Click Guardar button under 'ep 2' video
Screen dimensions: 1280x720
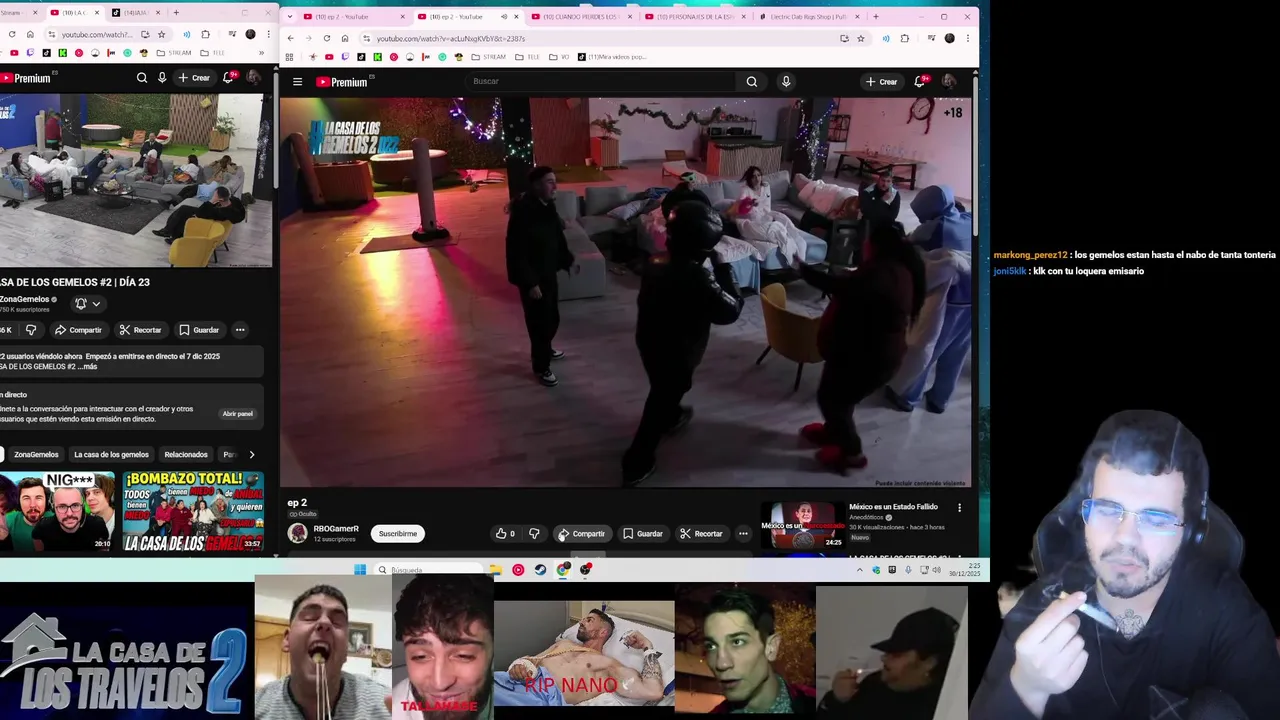643,534
